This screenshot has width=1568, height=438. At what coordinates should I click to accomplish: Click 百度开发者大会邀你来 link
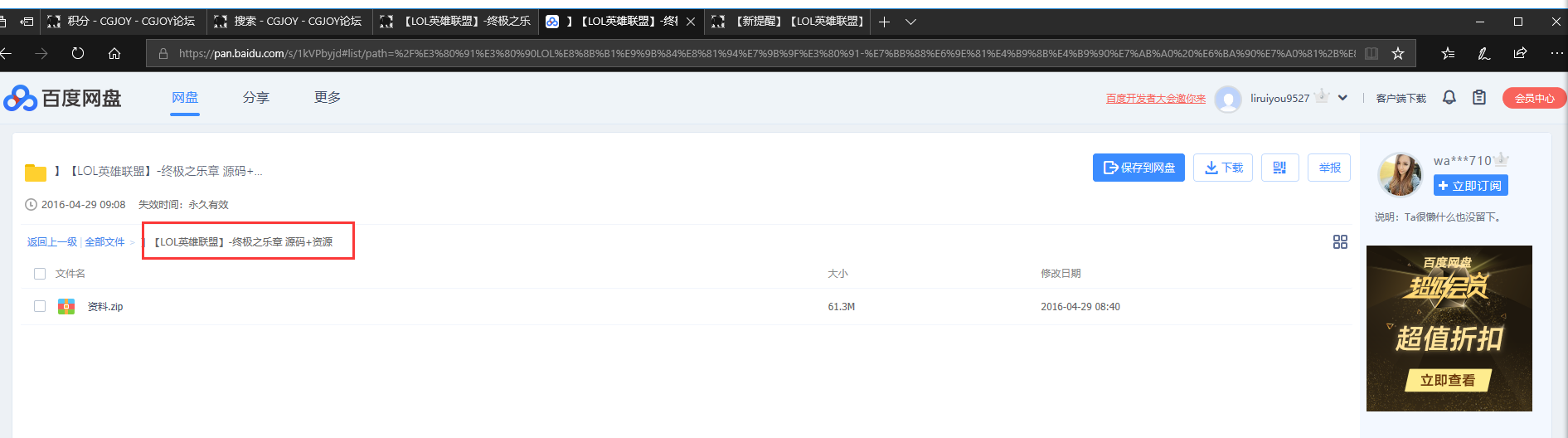tap(1156, 99)
